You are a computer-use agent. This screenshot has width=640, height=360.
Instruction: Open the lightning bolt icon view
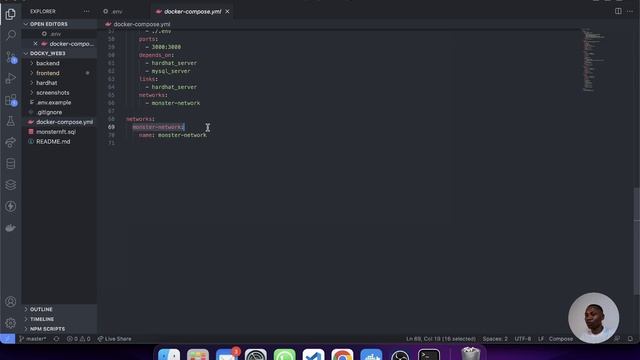click(x=11, y=206)
